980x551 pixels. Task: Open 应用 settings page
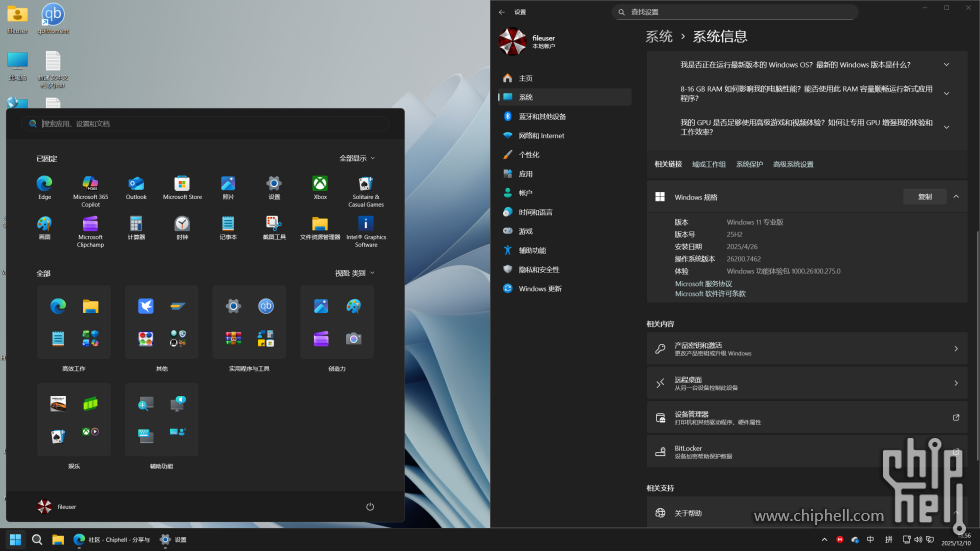tap(564, 174)
